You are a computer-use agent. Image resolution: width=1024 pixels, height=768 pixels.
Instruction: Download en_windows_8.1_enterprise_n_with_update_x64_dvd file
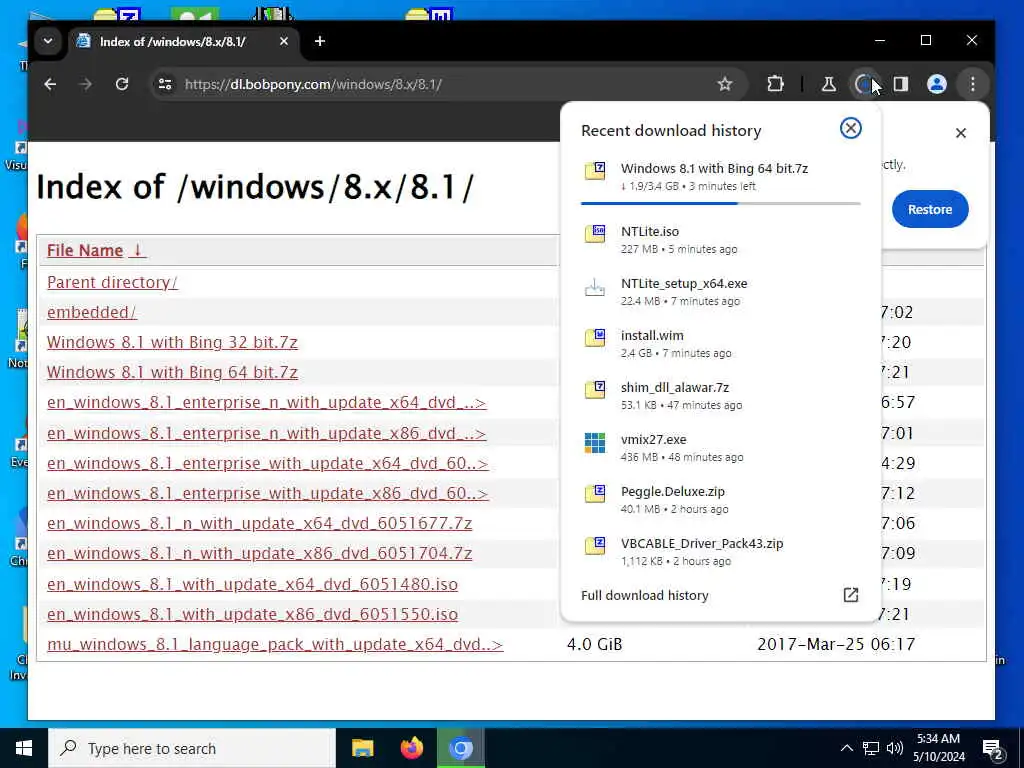coord(266,402)
